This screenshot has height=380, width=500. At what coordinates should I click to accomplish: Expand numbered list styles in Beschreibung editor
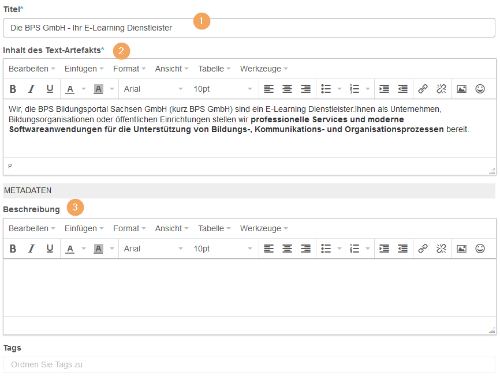pos(368,249)
